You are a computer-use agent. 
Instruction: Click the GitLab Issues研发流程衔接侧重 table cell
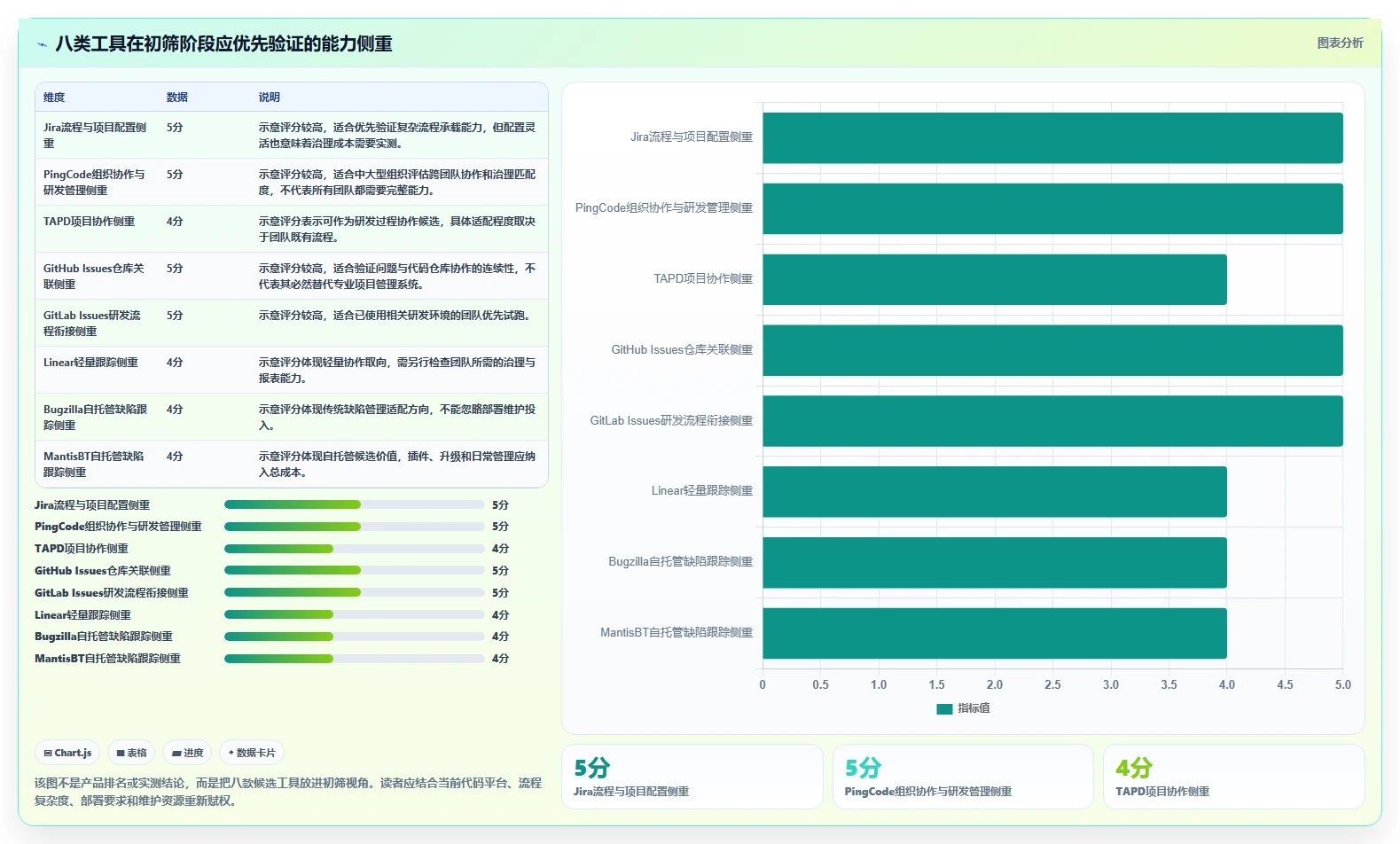click(x=96, y=324)
